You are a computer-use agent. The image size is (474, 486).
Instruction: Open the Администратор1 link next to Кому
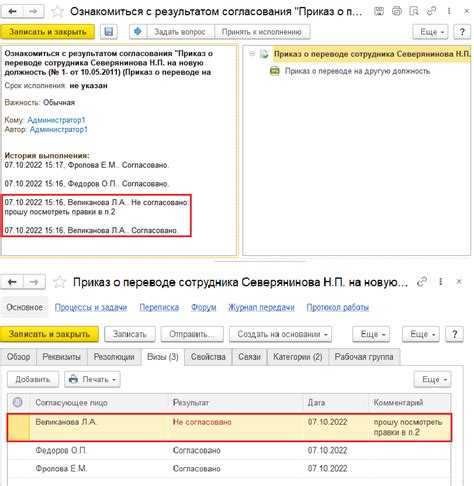pos(56,120)
